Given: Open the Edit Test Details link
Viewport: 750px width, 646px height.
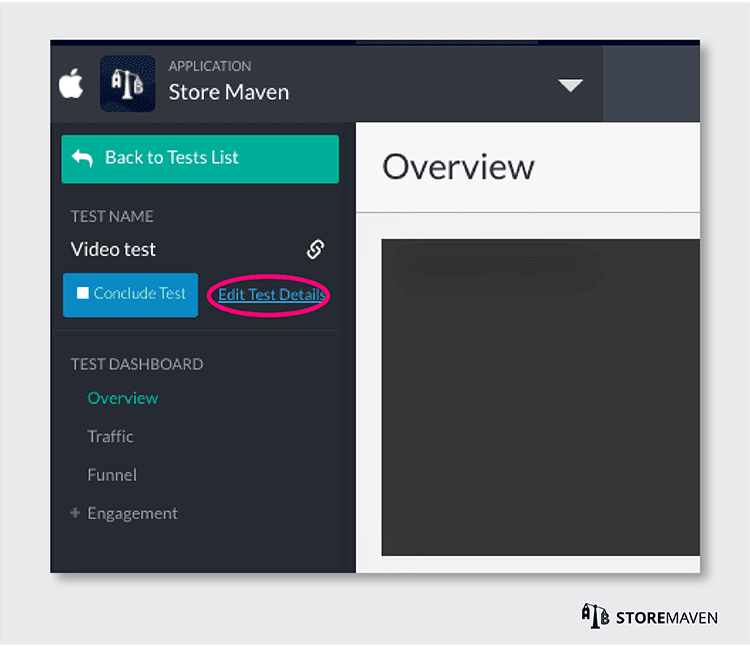Looking at the screenshot, I should click(x=271, y=295).
